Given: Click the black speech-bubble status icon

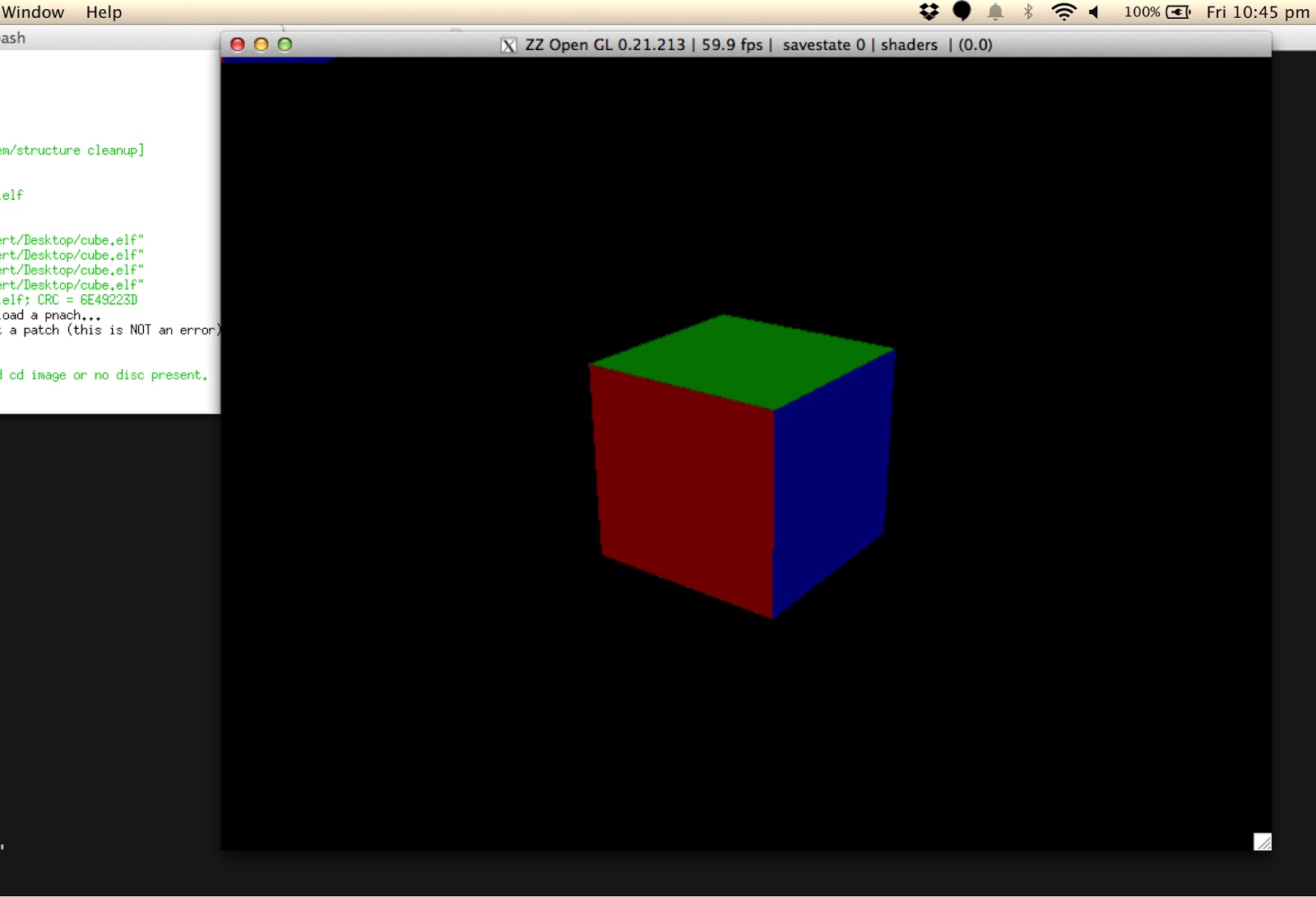Looking at the screenshot, I should (962, 12).
